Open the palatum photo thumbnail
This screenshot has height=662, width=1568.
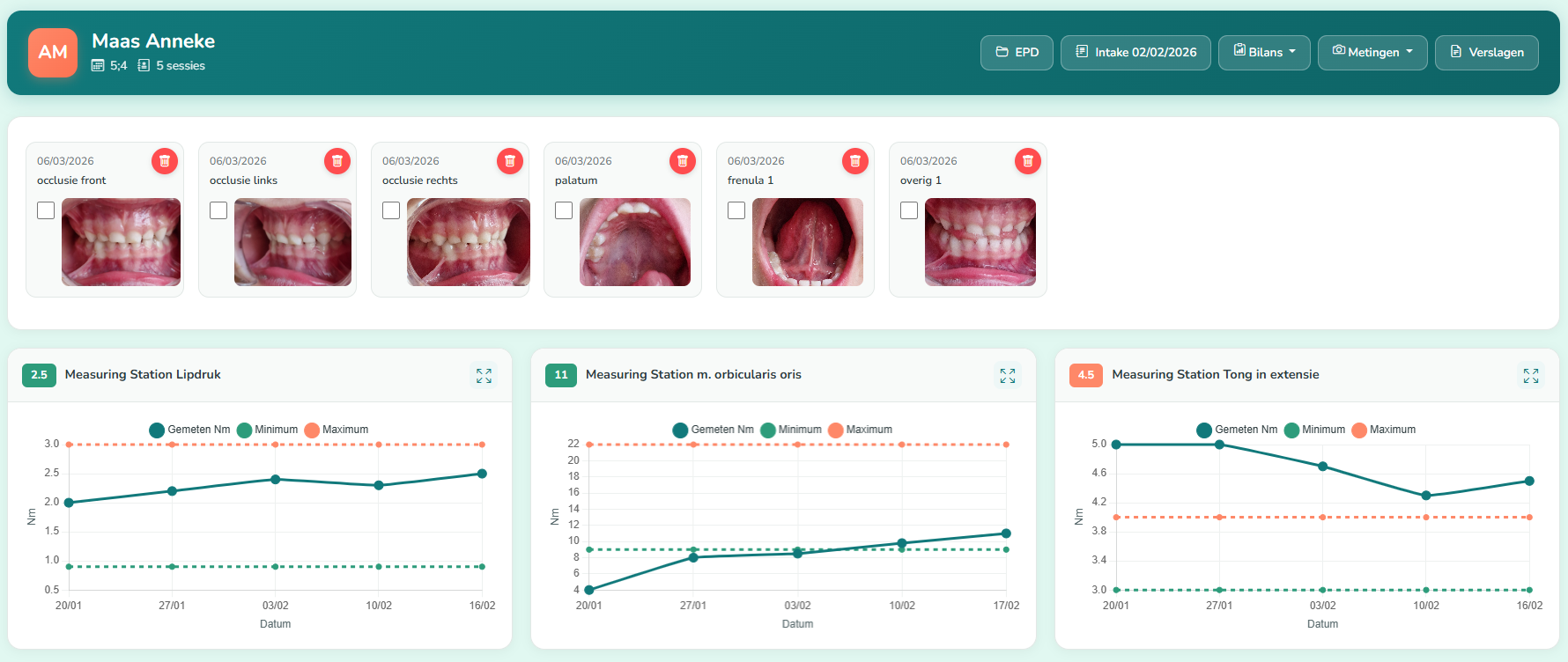[634, 242]
